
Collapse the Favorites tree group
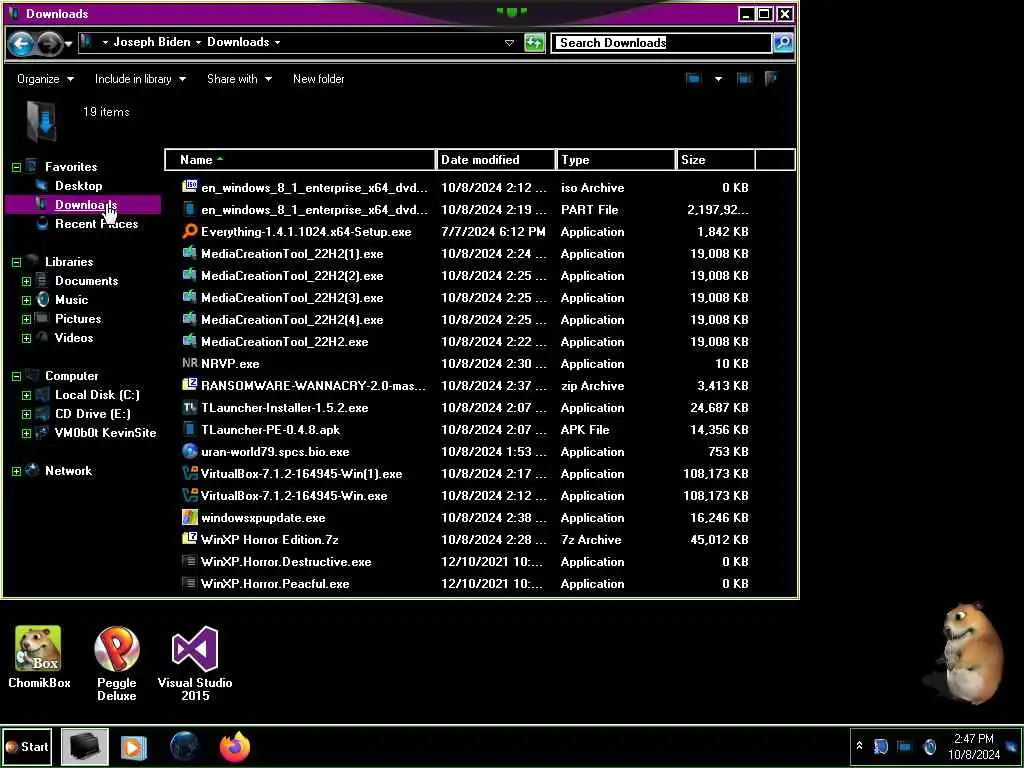[x=16, y=167]
